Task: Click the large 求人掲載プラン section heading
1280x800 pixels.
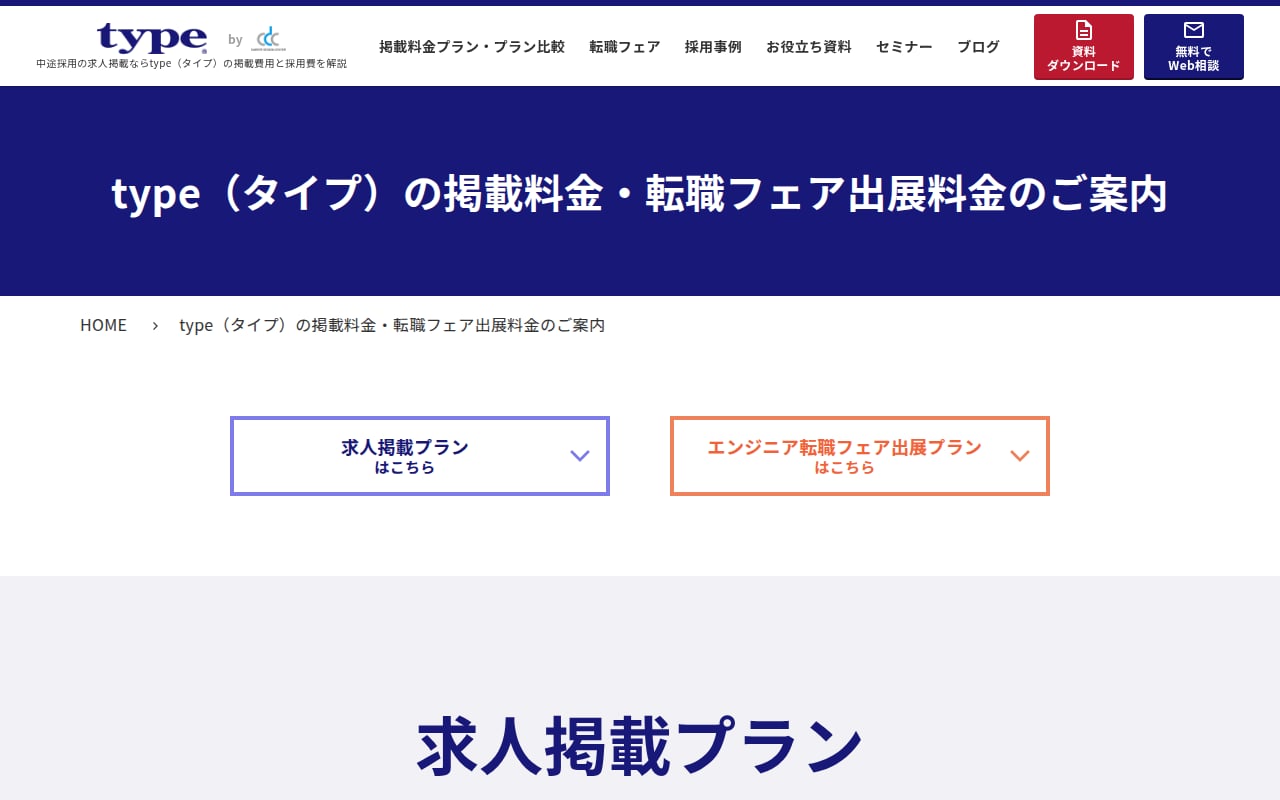Action: 640,747
